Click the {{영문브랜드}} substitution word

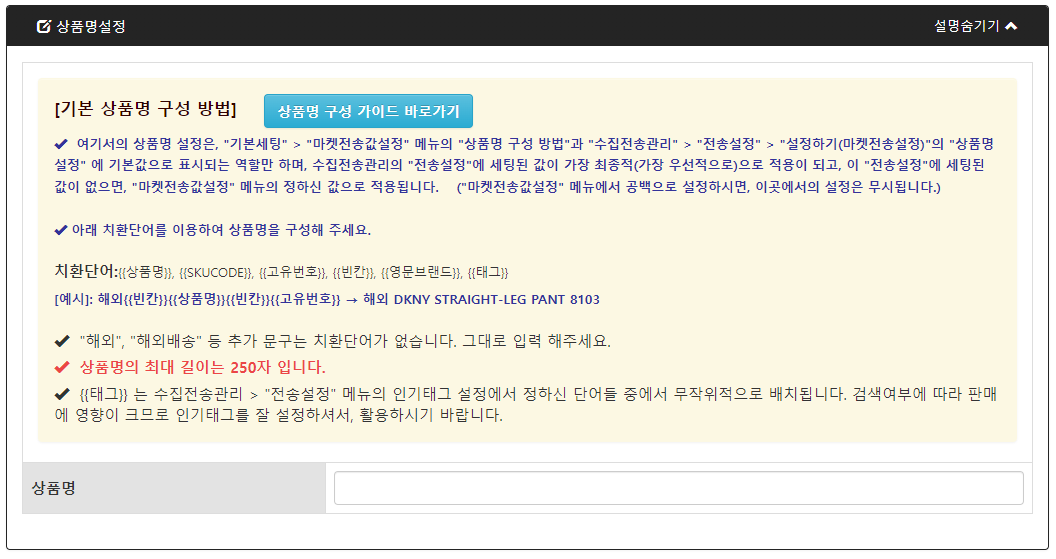pos(421,273)
